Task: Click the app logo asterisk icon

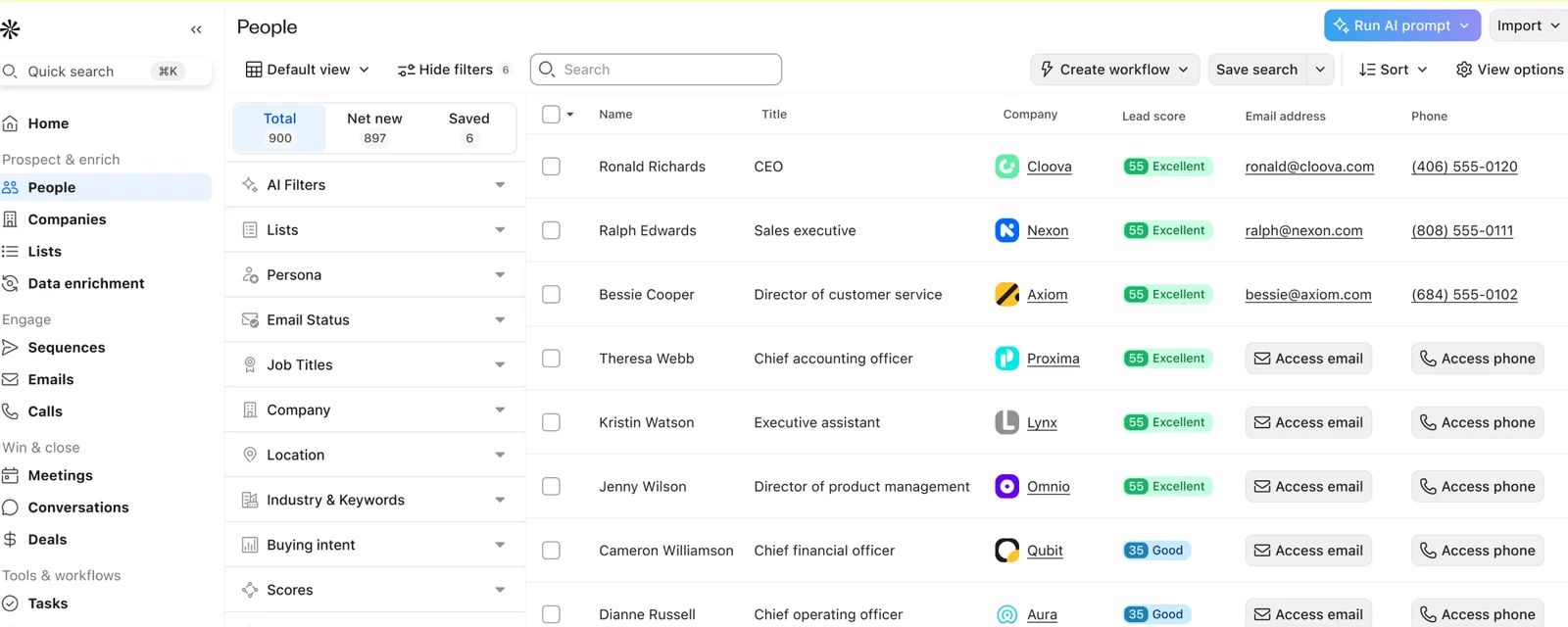Action: (11, 29)
